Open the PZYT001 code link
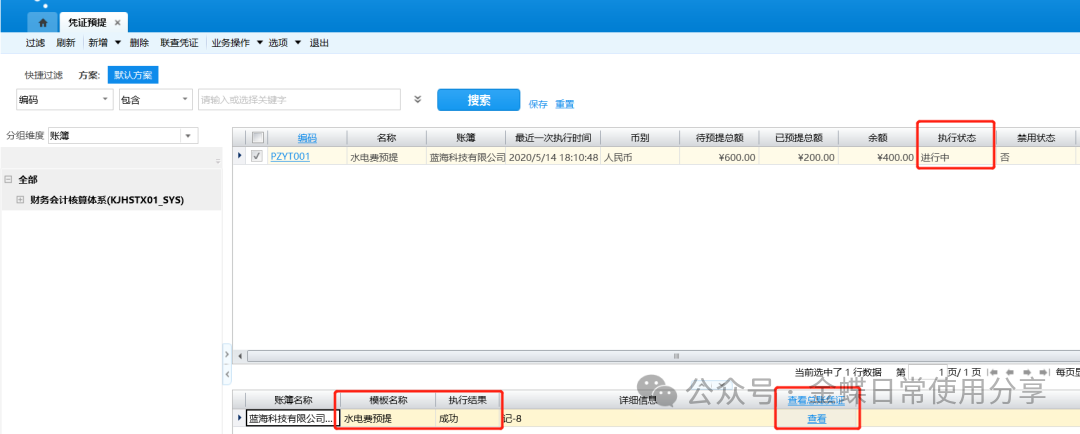 [x=289, y=157]
